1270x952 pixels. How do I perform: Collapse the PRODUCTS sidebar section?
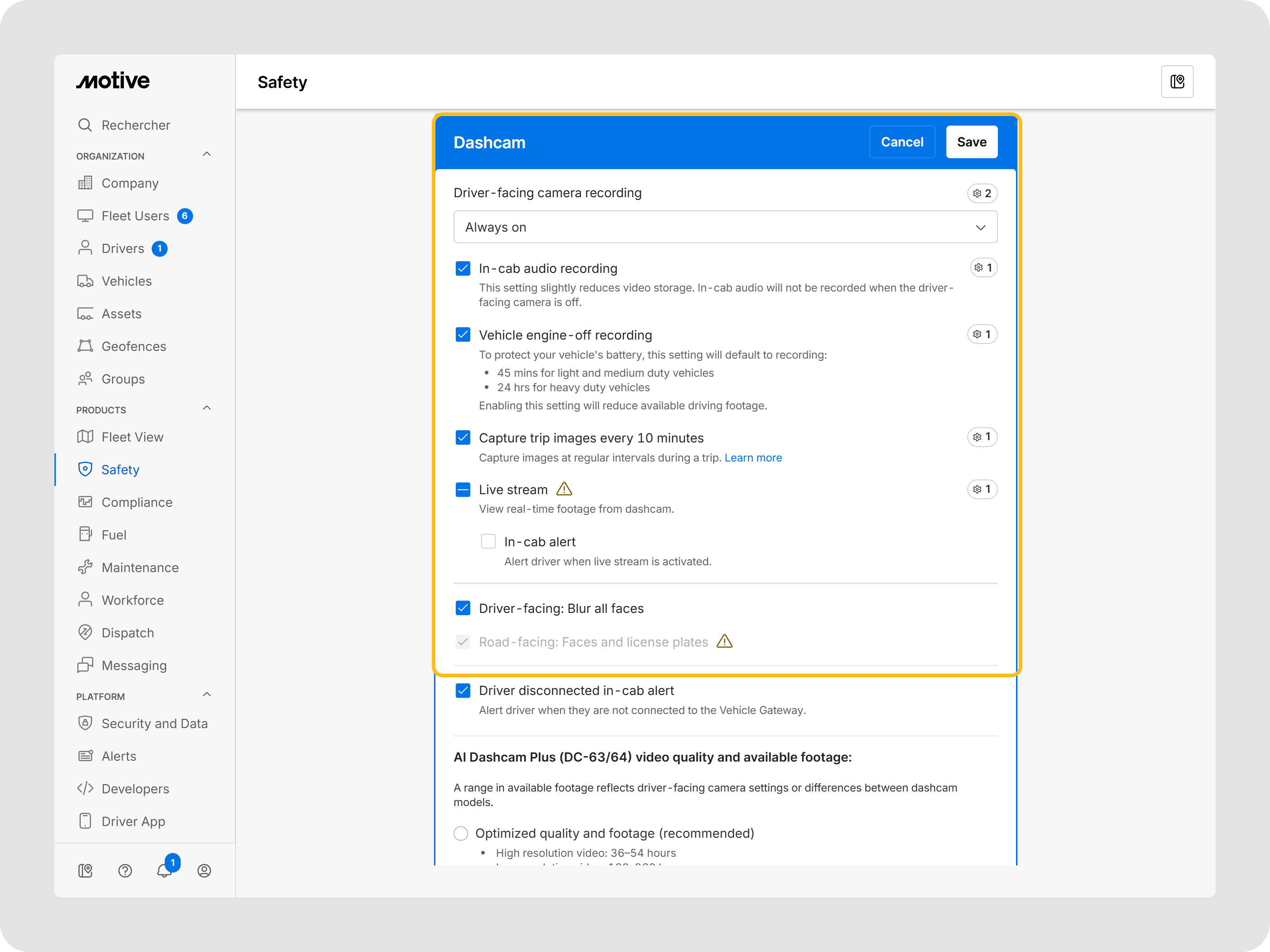207,408
